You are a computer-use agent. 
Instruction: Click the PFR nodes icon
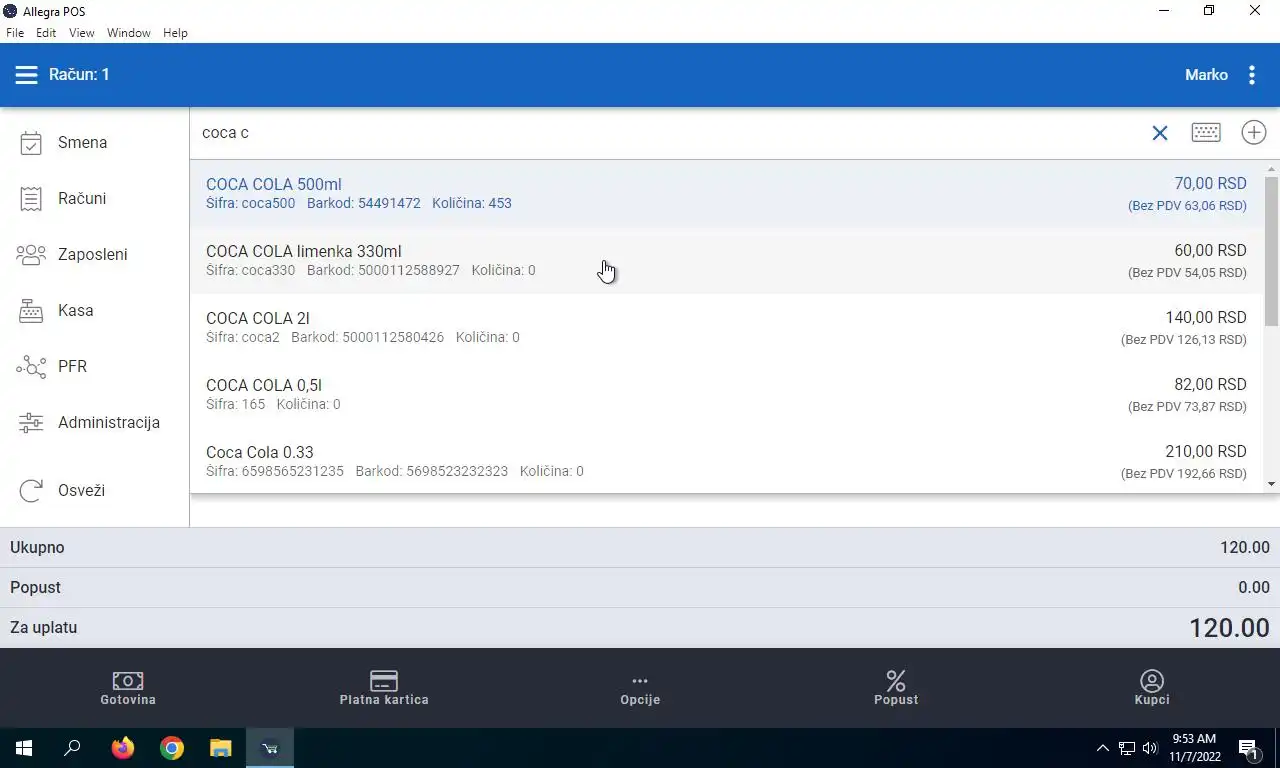click(31, 367)
